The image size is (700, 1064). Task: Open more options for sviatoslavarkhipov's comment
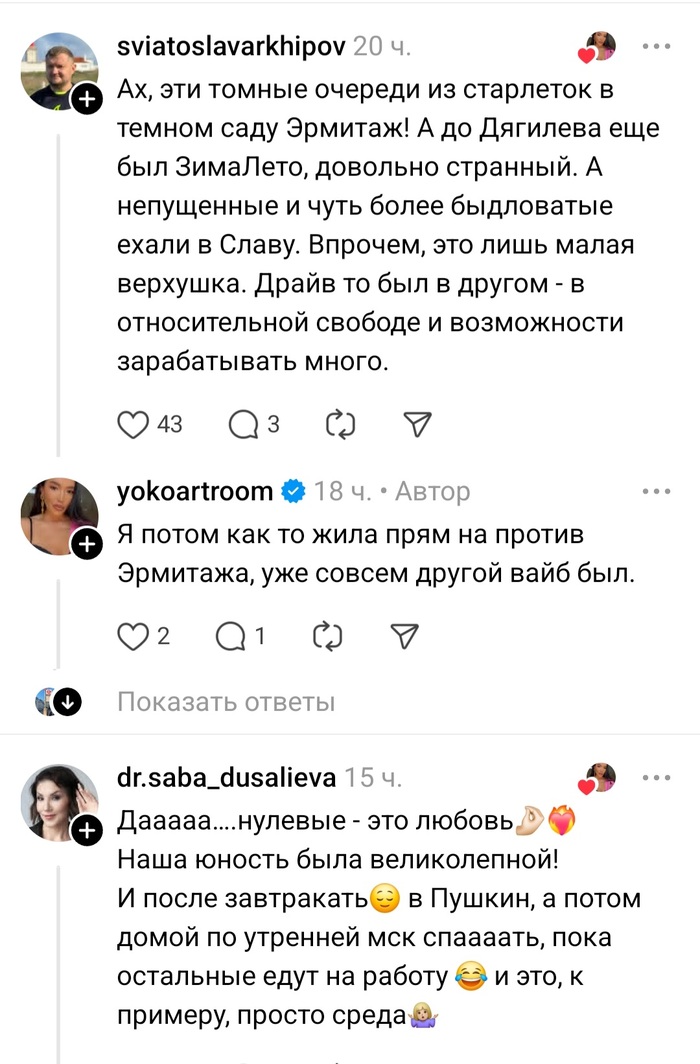tap(656, 47)
